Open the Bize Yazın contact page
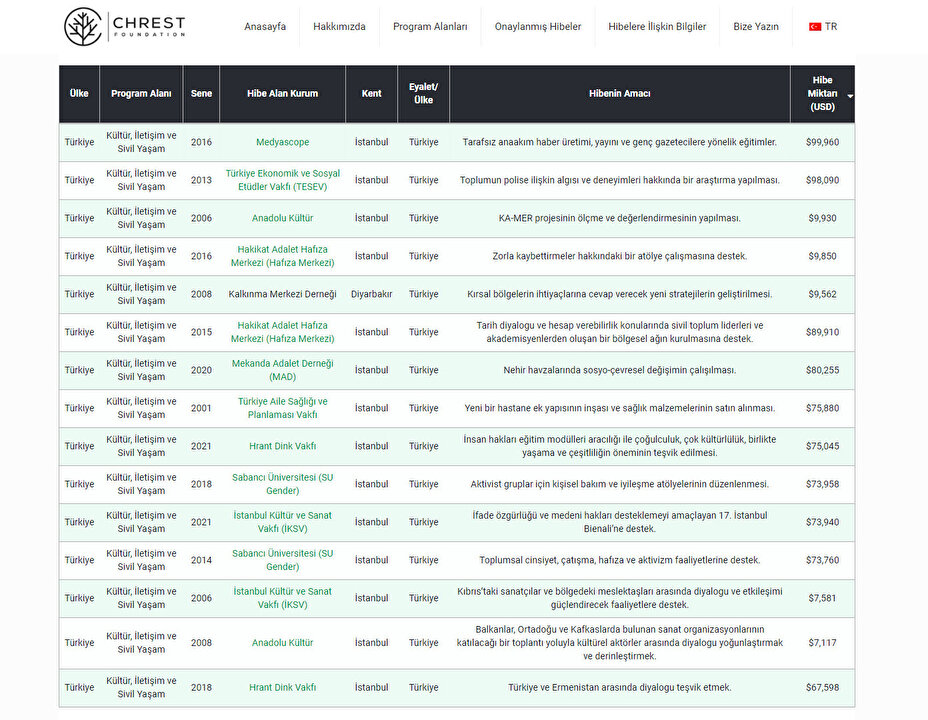 (756, 27)
